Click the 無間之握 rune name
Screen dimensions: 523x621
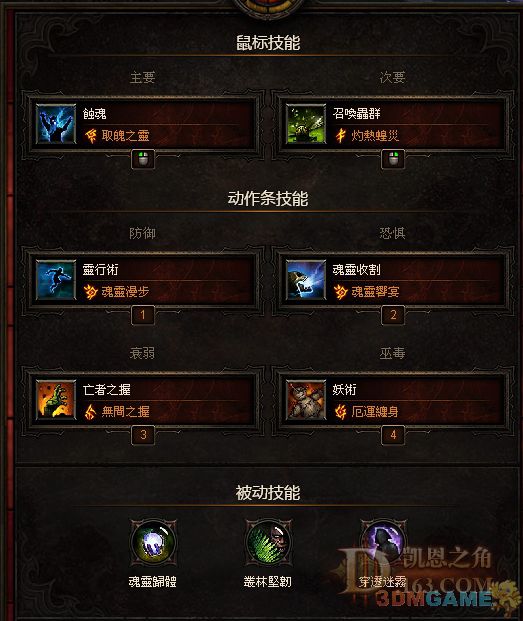(125, 411)
